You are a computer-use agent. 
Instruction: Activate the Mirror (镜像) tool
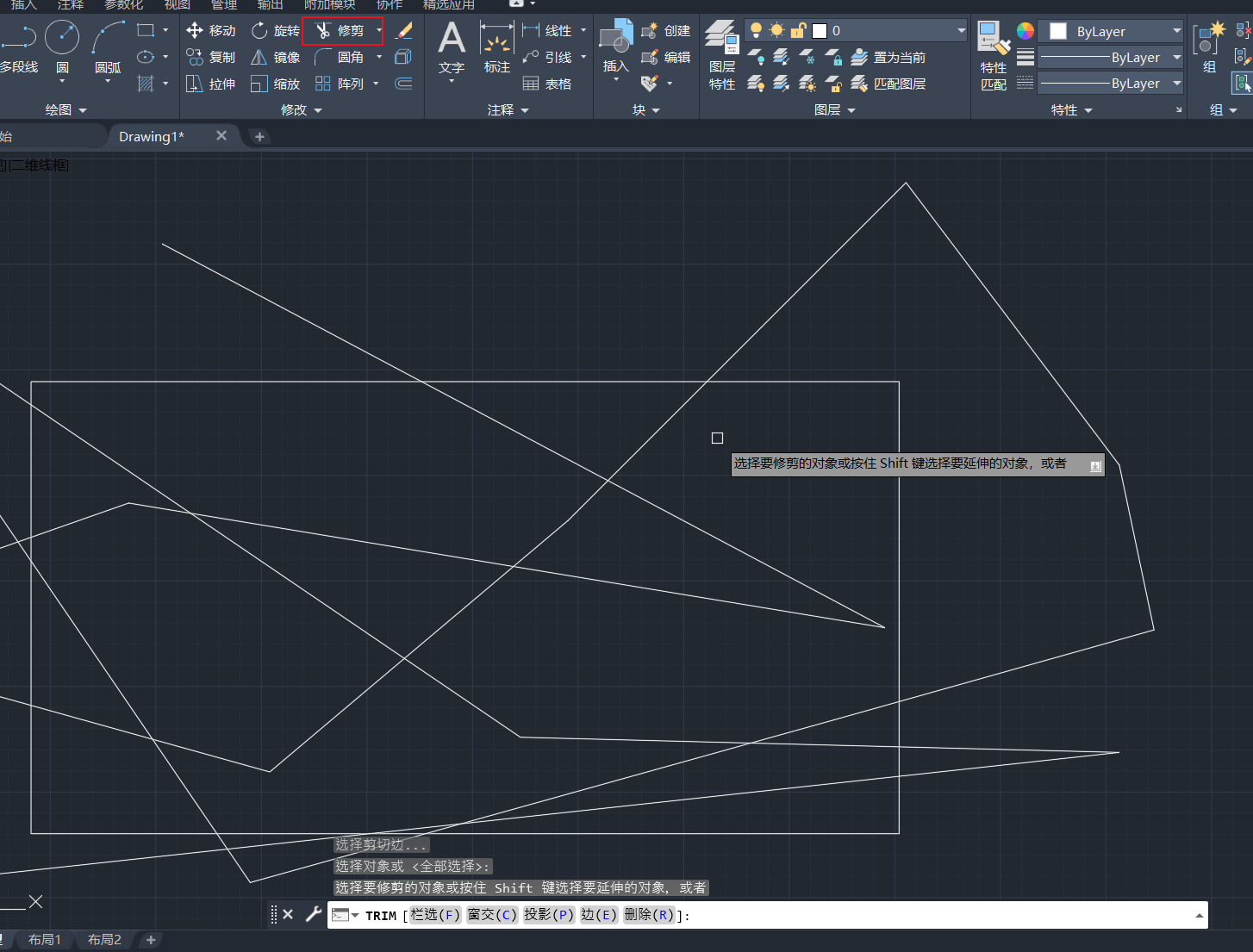click(x=275, y=58)
